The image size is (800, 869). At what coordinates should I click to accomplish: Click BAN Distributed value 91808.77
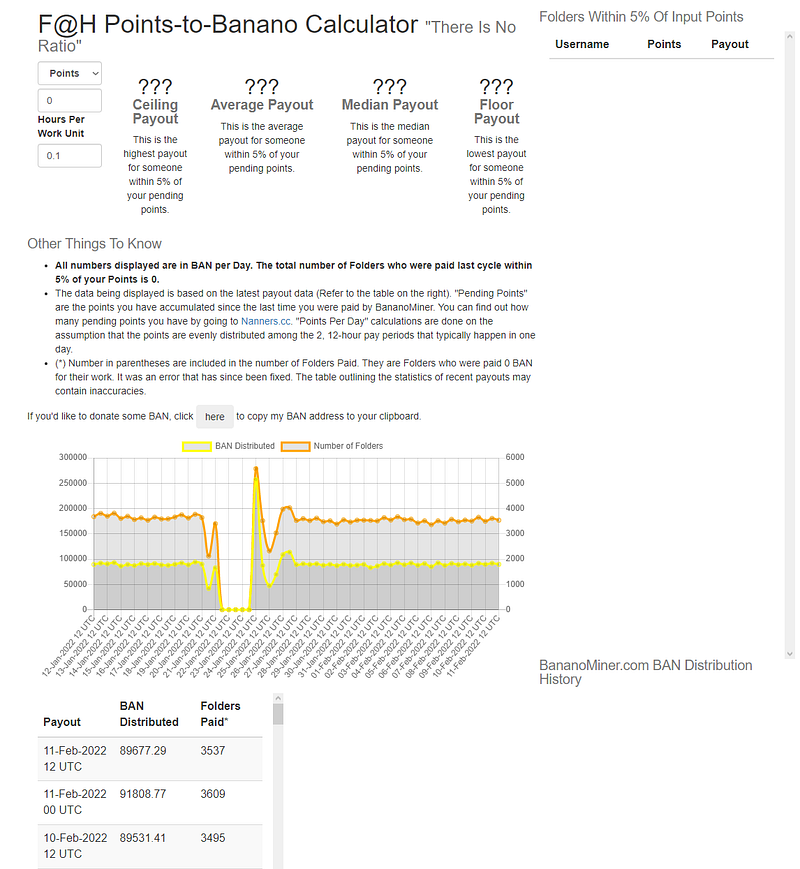(143, 794)
